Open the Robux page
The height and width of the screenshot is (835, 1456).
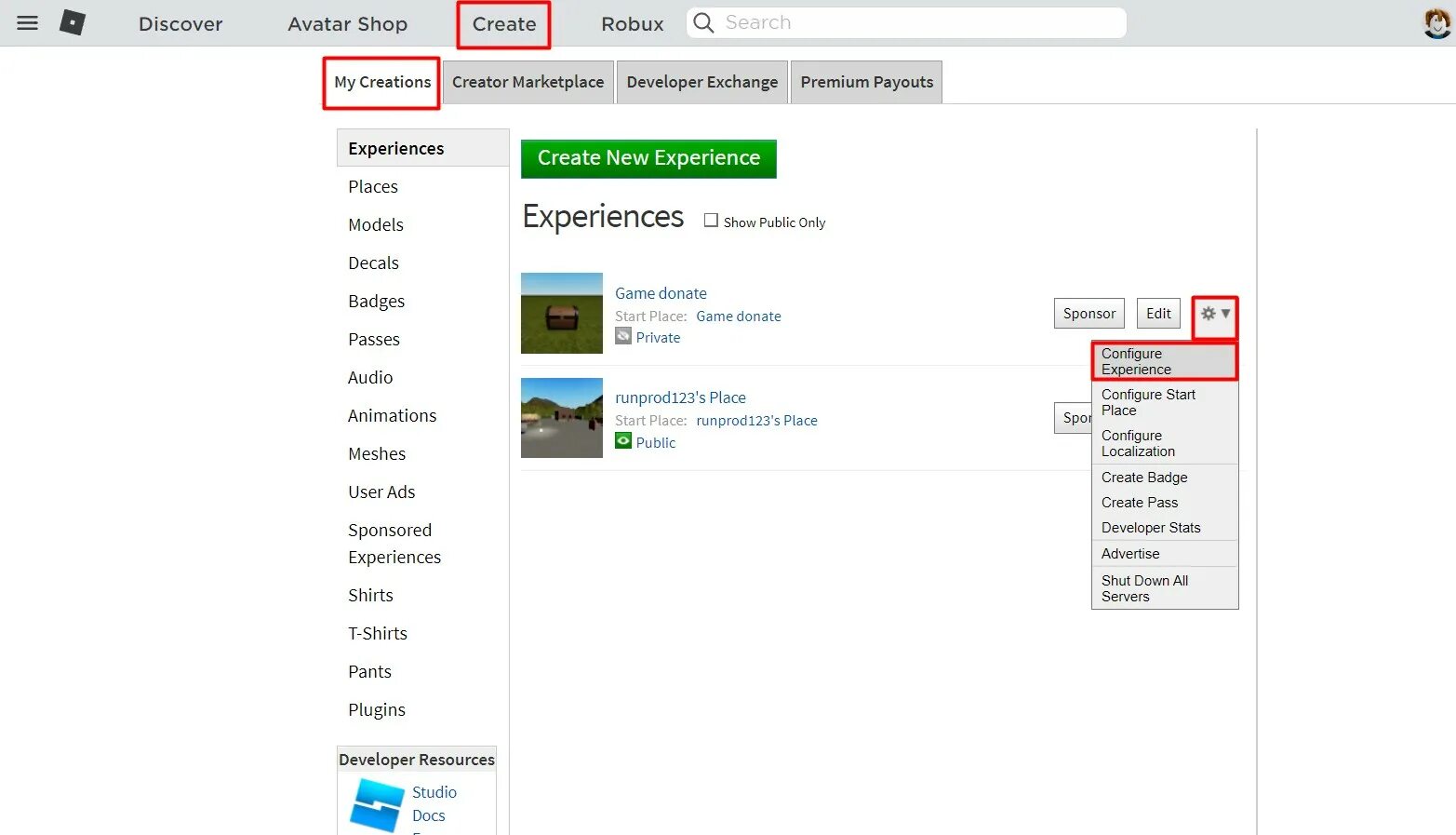coord(632,24)
